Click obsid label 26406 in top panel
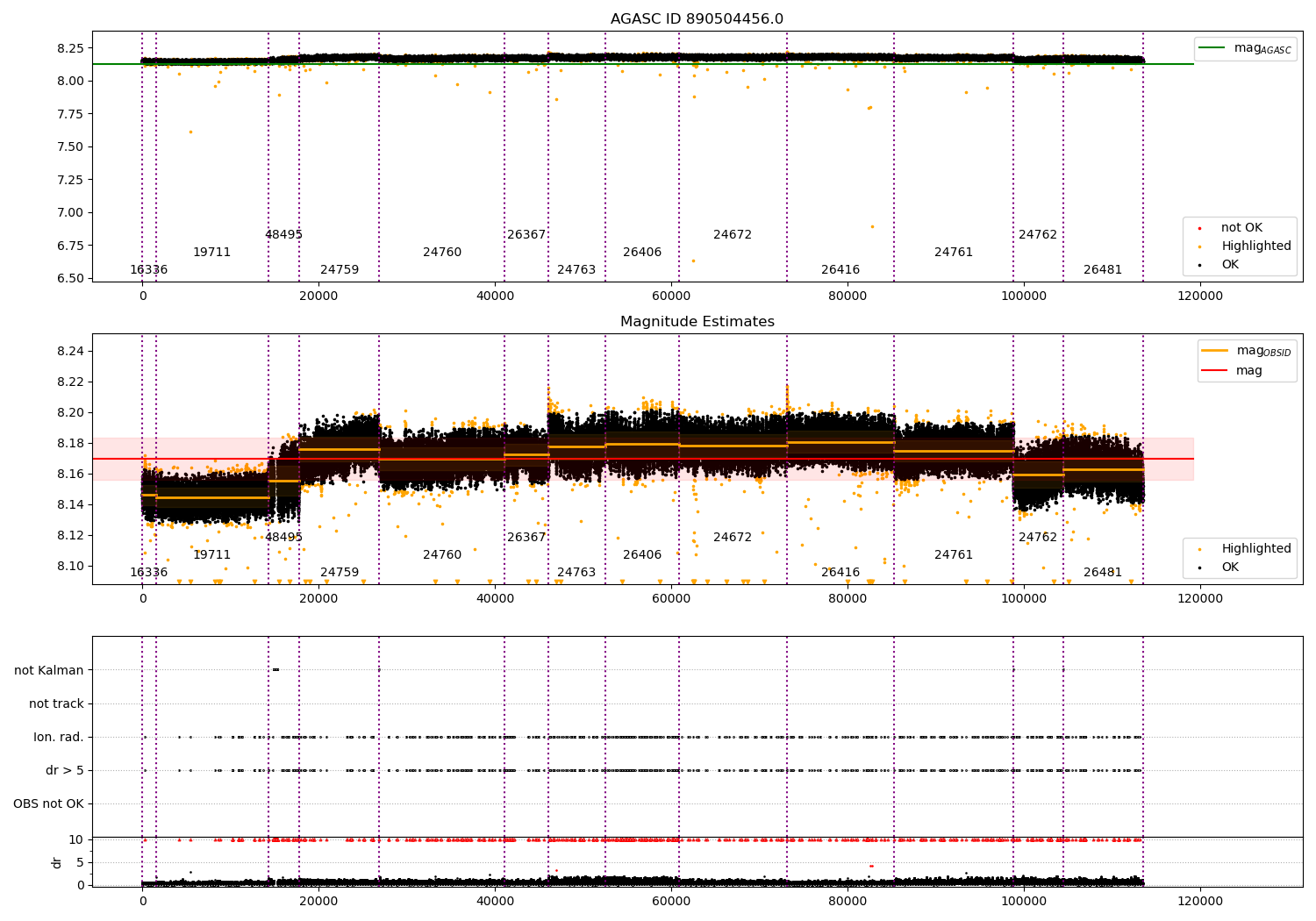1316x921 pixels. [x=642, y=253]
